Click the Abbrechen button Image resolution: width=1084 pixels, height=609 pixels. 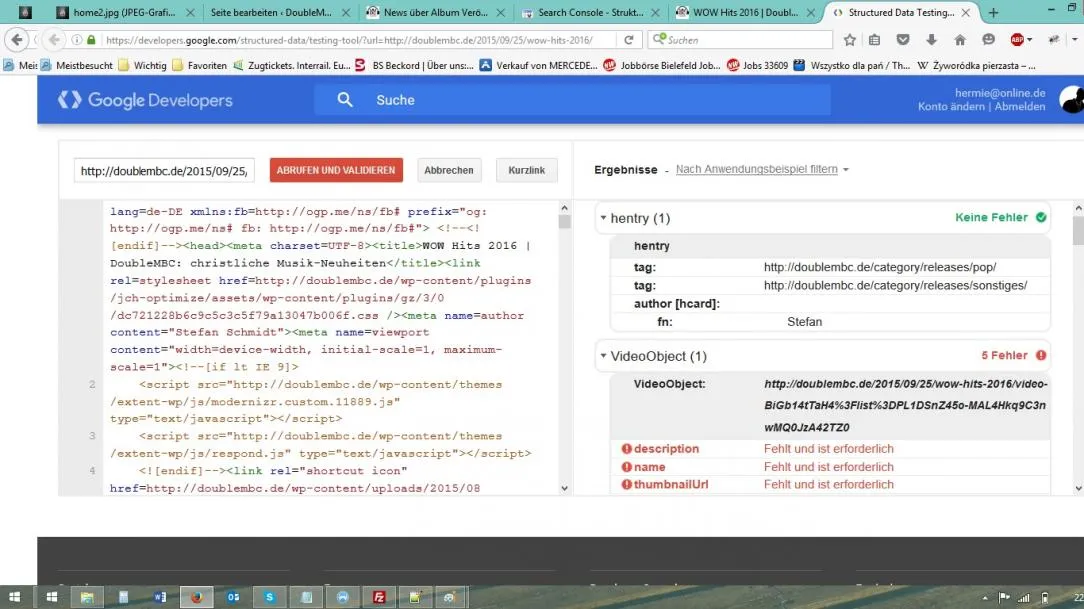coord(449,170)
